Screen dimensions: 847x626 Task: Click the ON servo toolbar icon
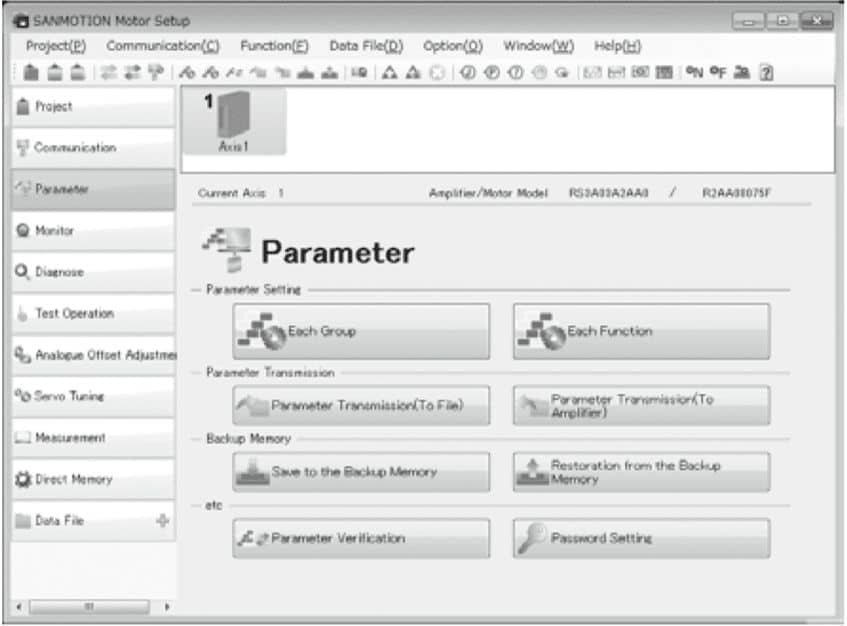[x=694, y=72]
